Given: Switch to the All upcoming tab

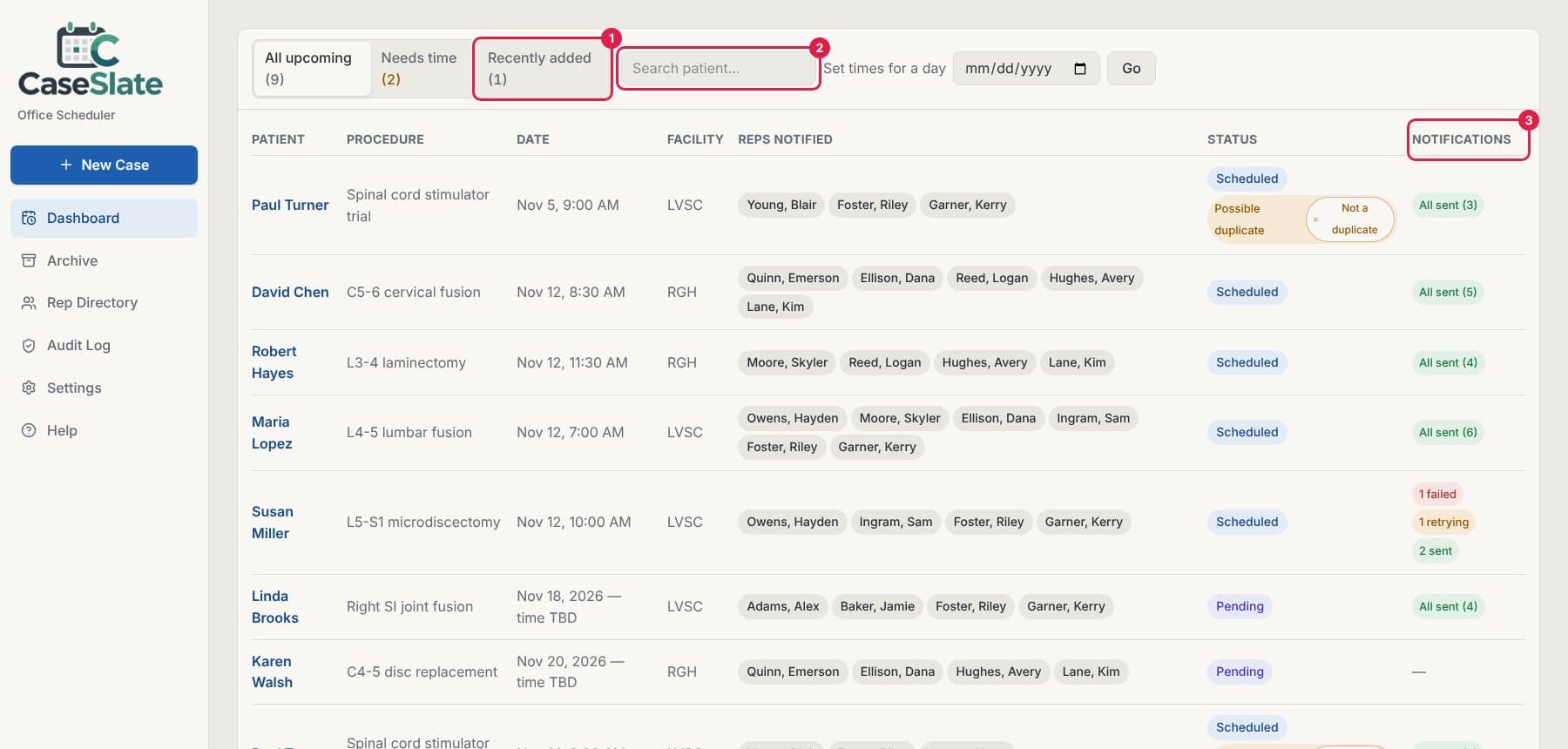Looking at the screenshot, I should (311, 68).
